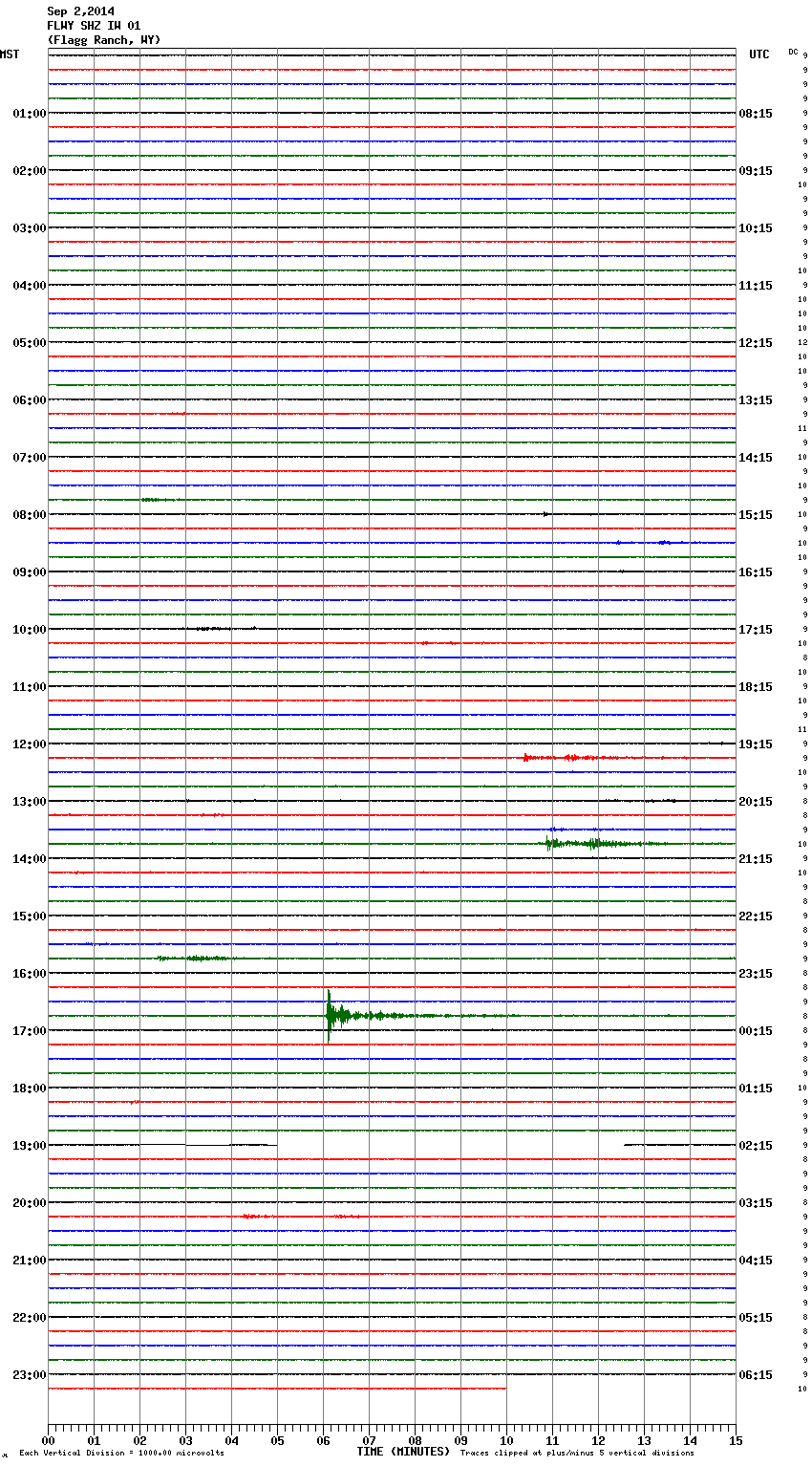Image resolution: width=812 pixels, height=1466 pixels.
Task: Select the 'Sep 2,2014' date header
Action: pos(80,11)
